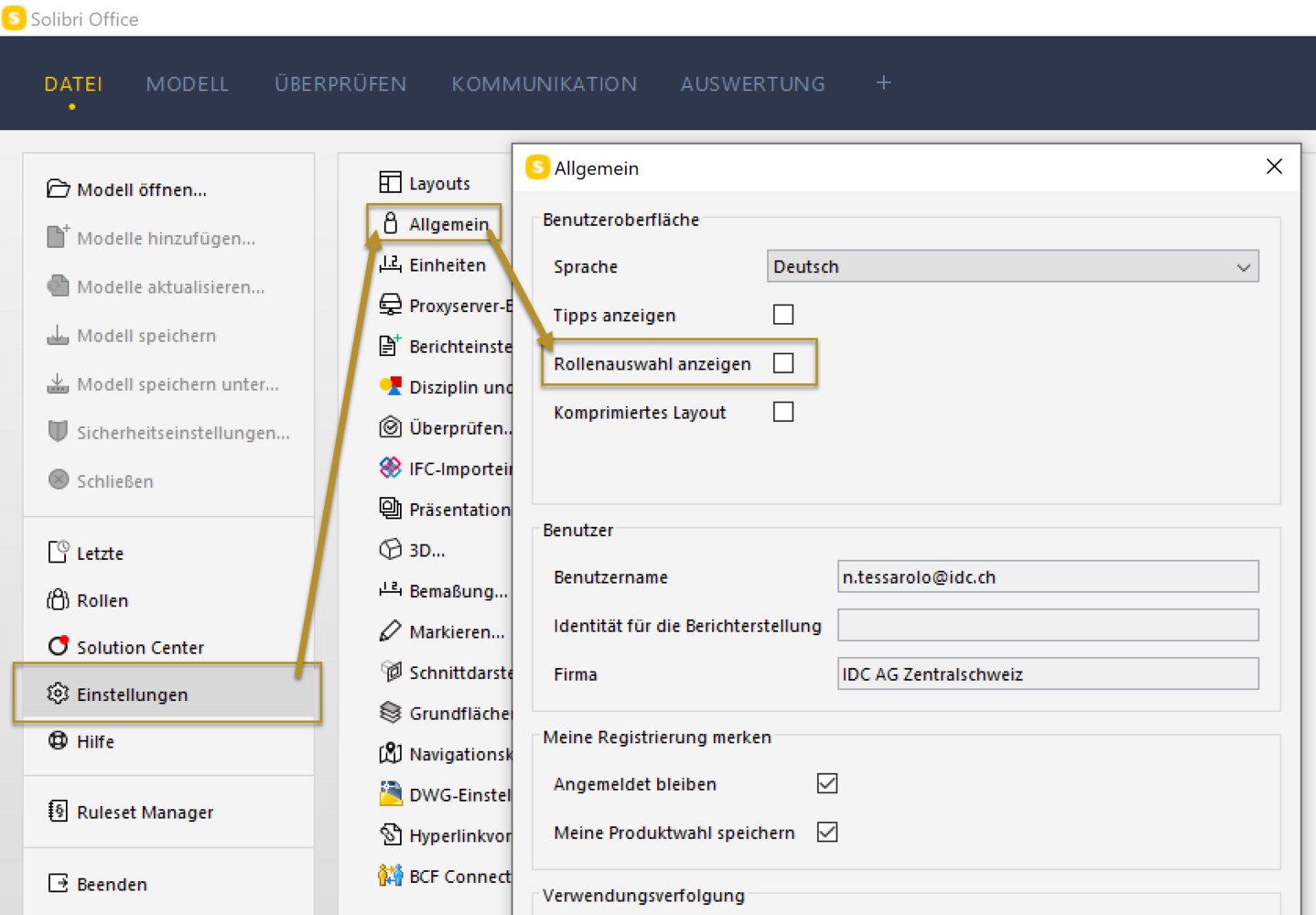Click the Hilfe lifebuoy icon

pos(59,740)
